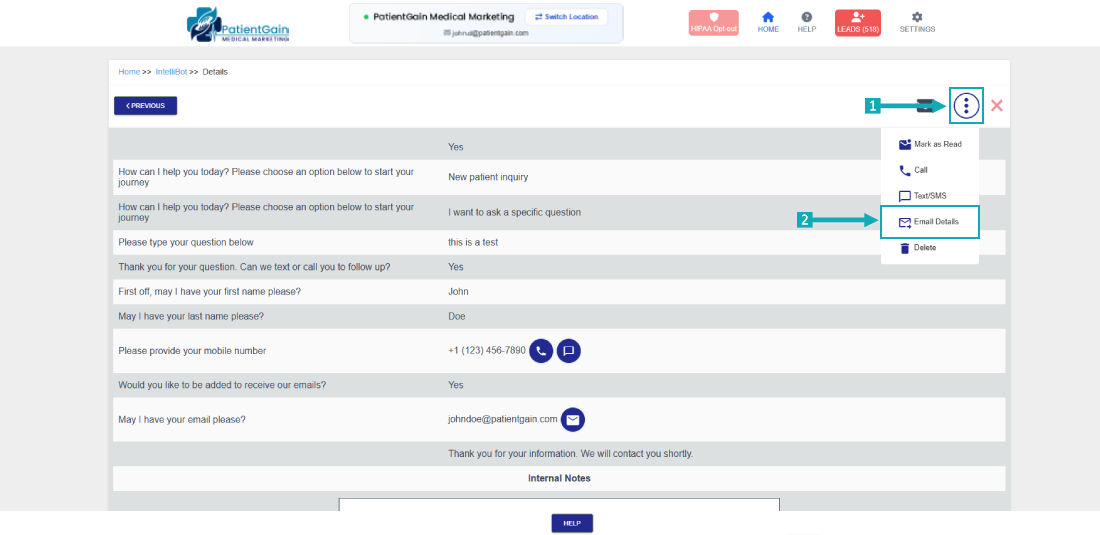Click 'I want to ask a specific question'

[514, 212]
